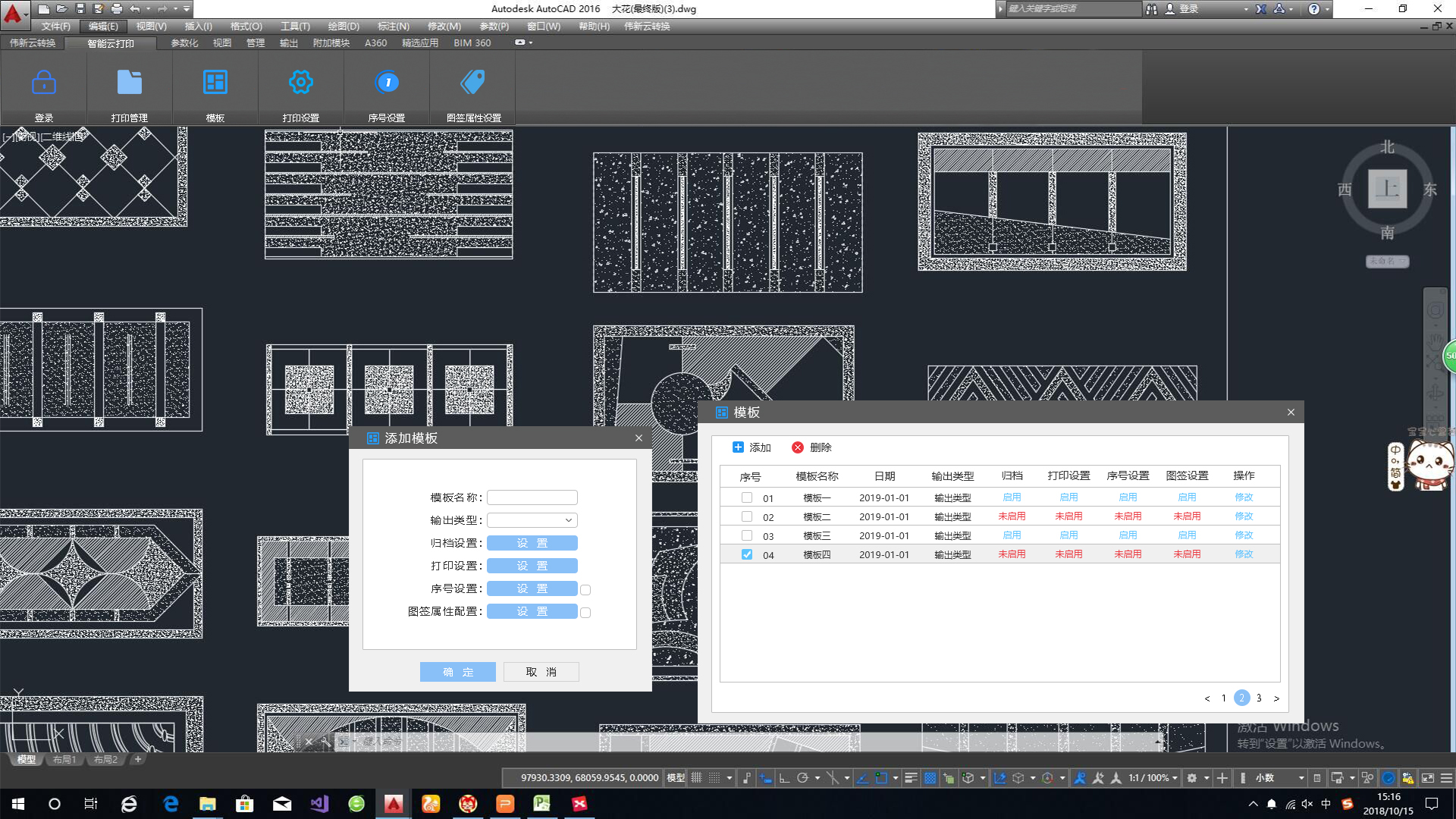Click the 确定 button in 添加模板 dialog

pos(458,672)
